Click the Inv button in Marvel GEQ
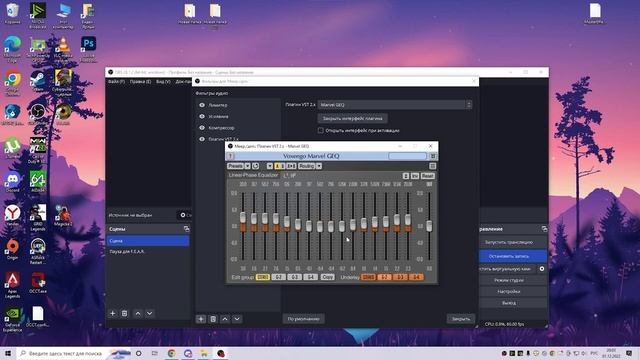Screen dimensions: 640x360 (x=415, y=176)
